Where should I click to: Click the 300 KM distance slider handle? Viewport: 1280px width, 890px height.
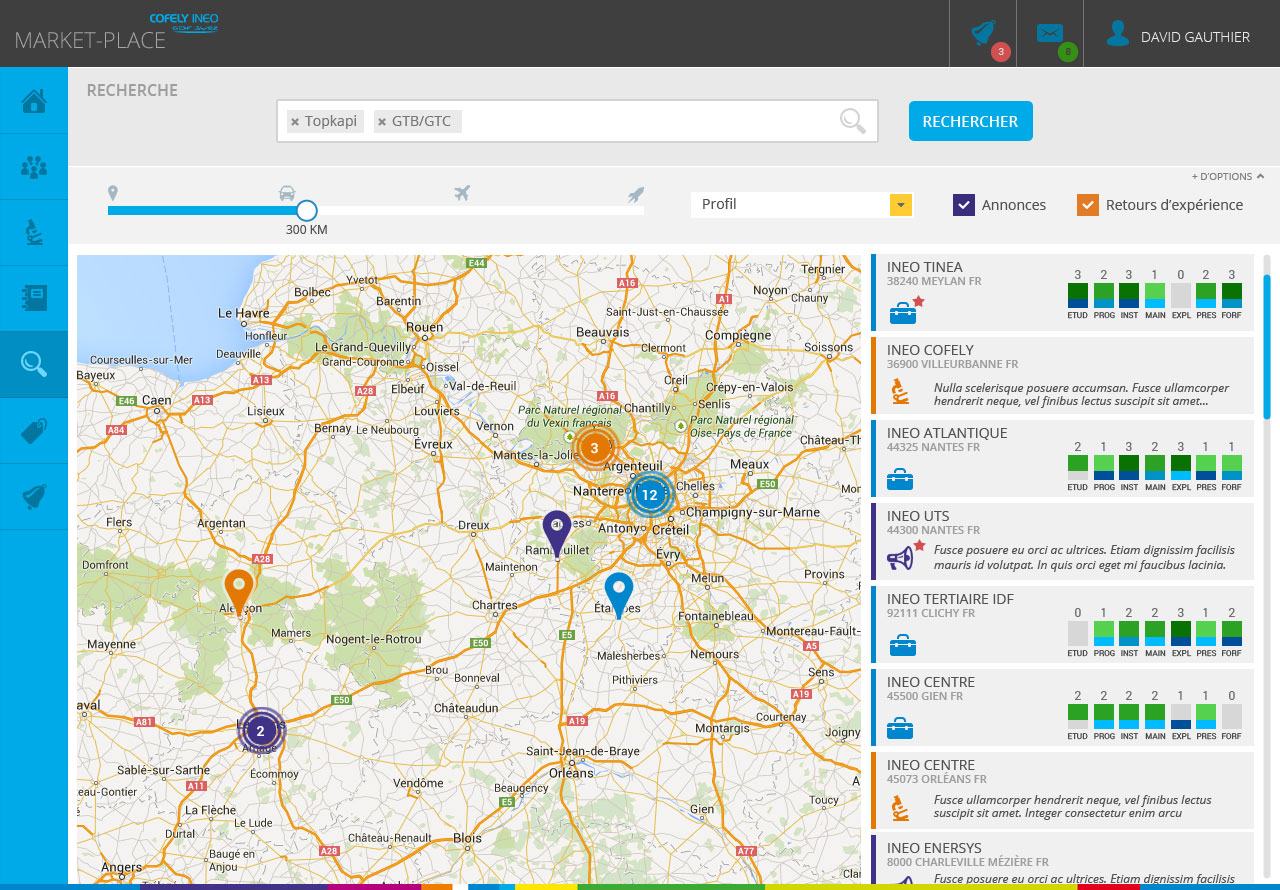(307, 210)
